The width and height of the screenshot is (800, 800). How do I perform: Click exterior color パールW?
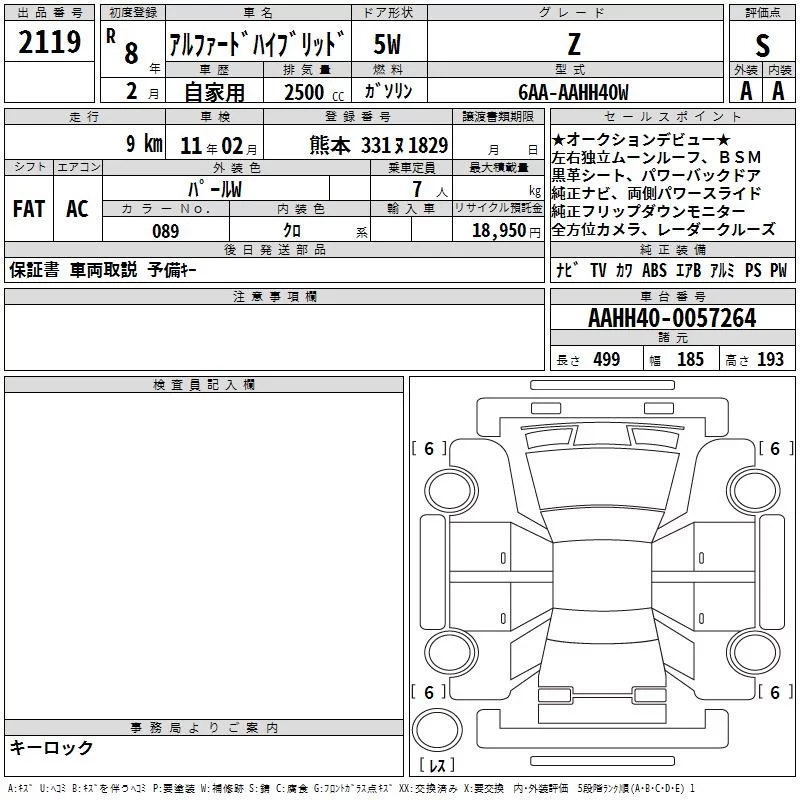(x=215, y=189)
